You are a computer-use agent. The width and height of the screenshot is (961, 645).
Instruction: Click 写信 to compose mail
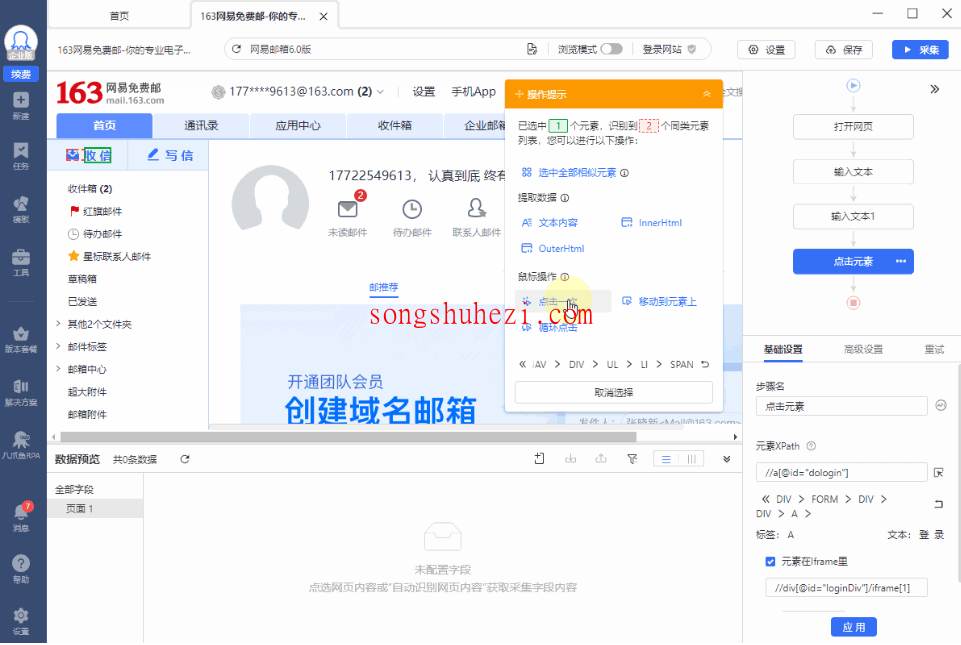click(x=170, y=155)
